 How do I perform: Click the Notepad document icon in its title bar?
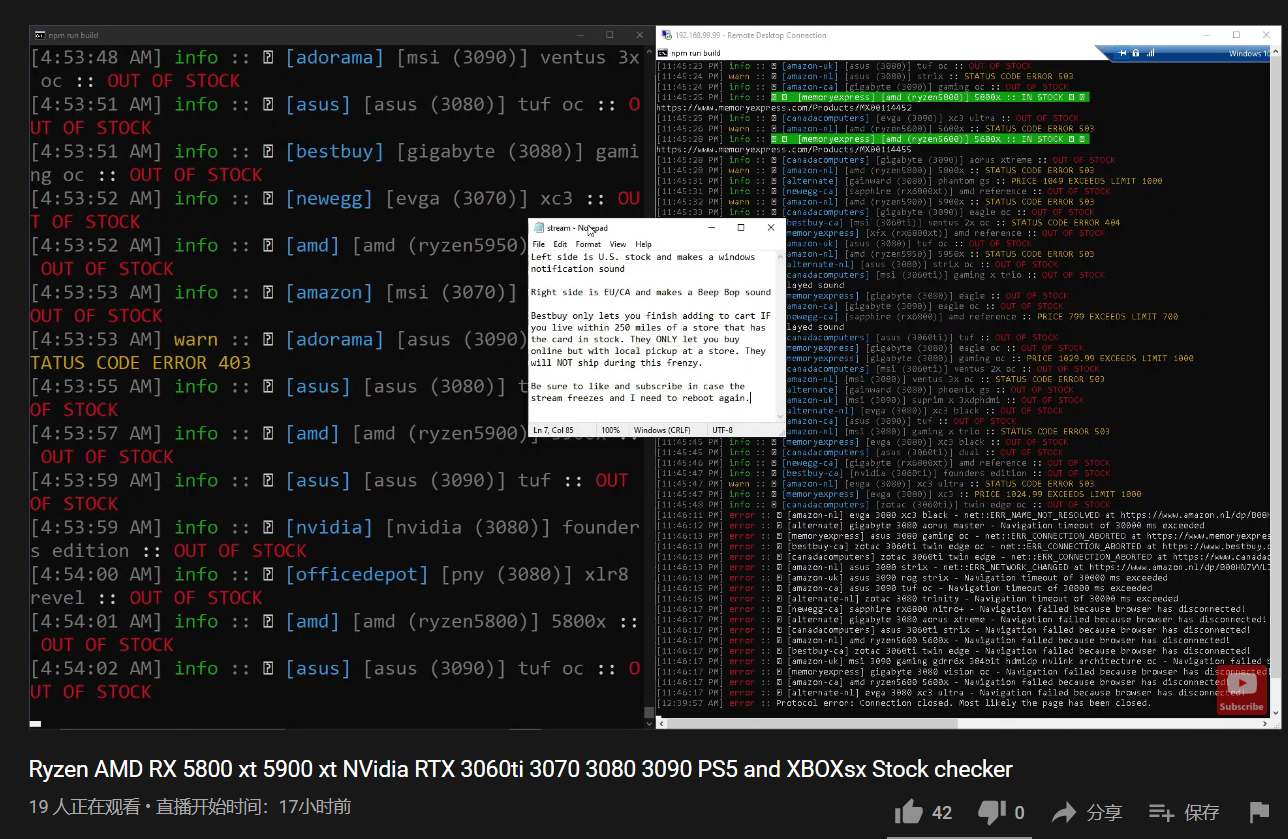pyautogui.click(x=539, y=228)
